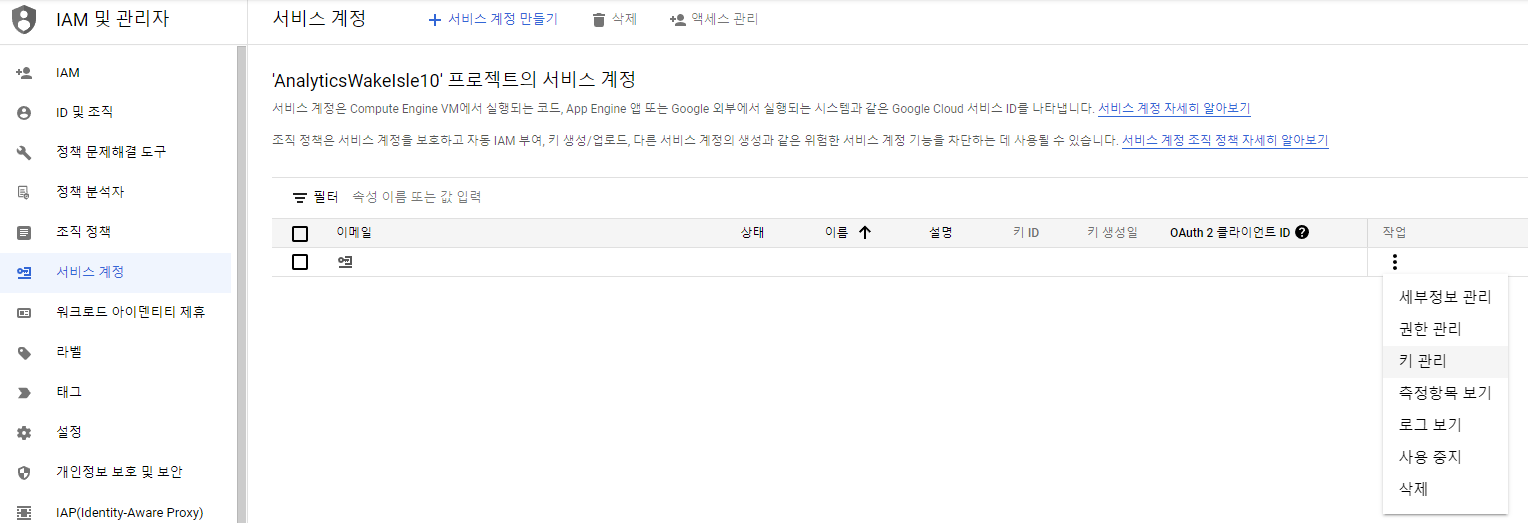The image size is (1528, 523).
Task: Open the 서비스 계정 조직 정책 자세히 알아보기 link
Action: click(x=1225, y=141)
